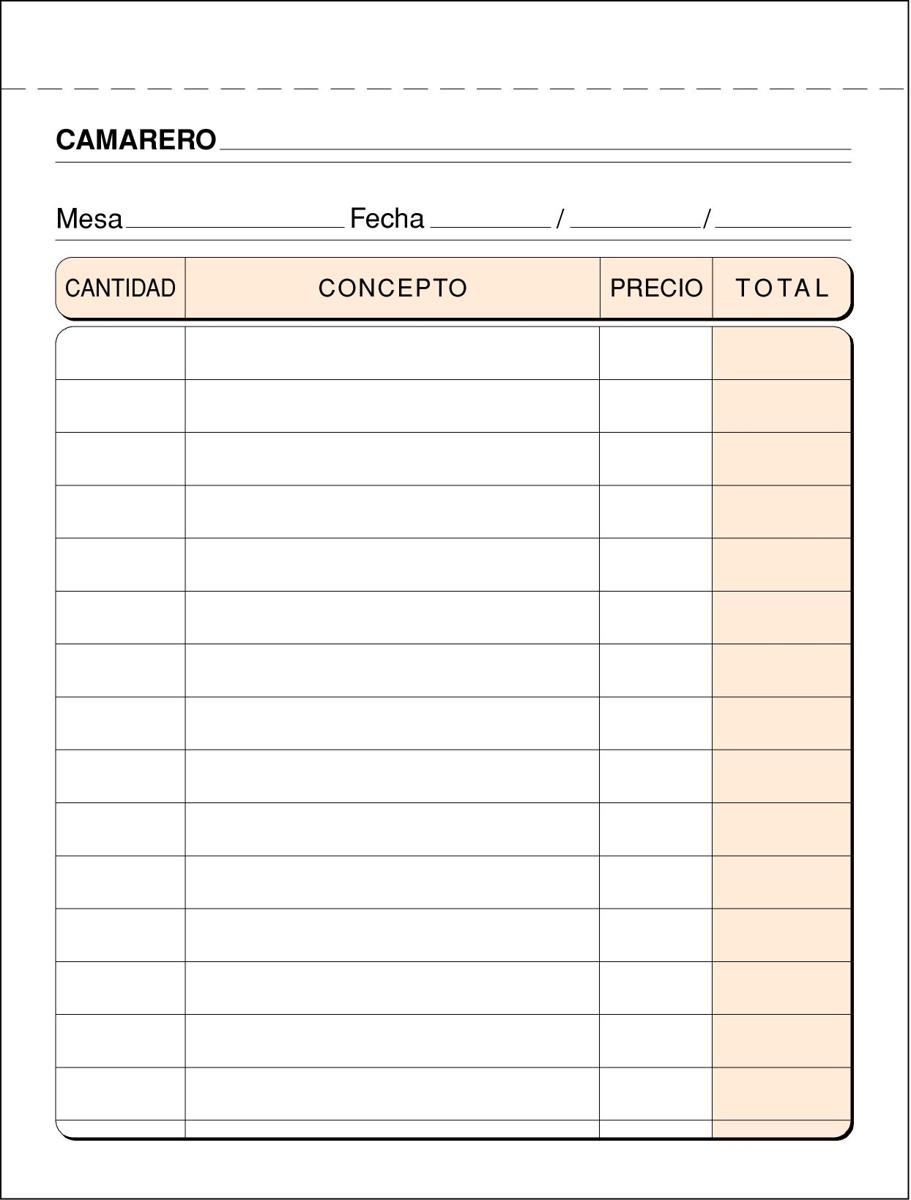The height and width of the screenshot is (1200, 911).
Task: Select first row shaded TOTAL cell
Action: click(781, 354)
